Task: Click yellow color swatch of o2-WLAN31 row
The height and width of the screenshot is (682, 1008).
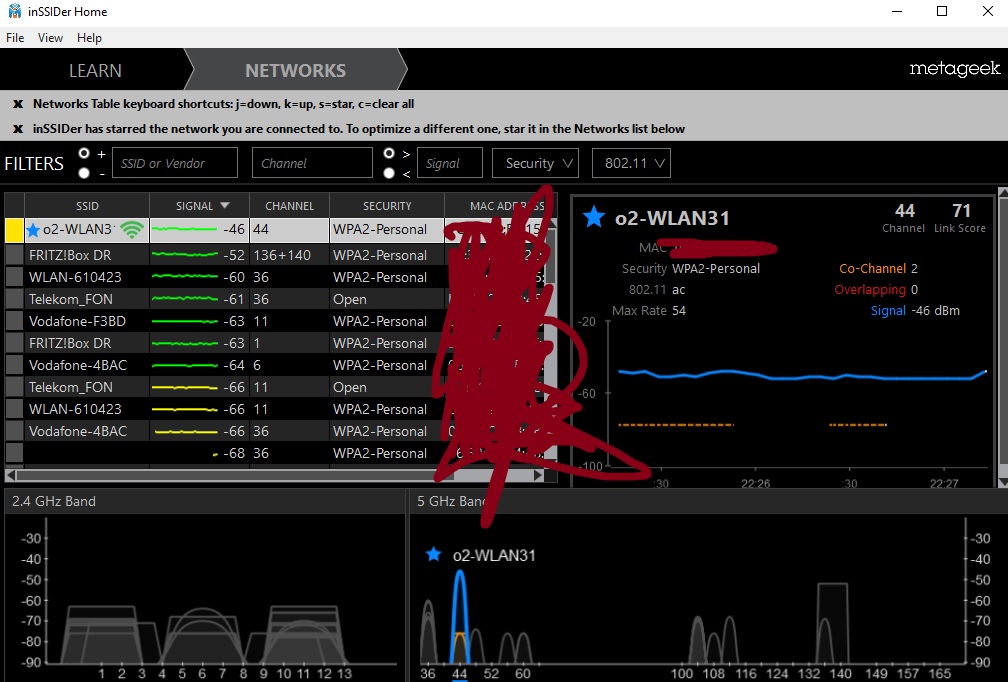Action: [14, 230]
